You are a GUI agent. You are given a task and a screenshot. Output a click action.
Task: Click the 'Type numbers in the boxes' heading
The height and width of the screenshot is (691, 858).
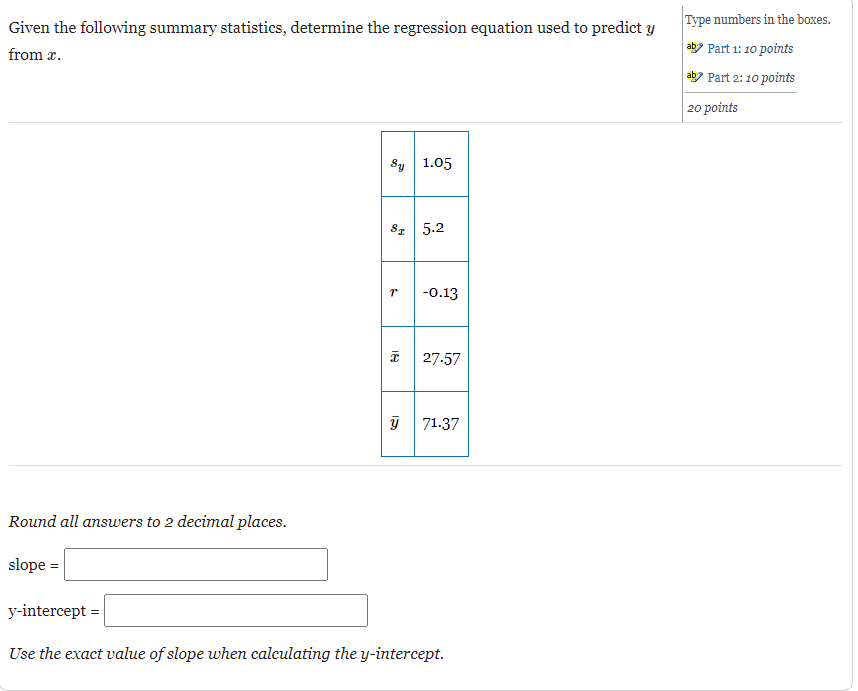tap(757, 19)
